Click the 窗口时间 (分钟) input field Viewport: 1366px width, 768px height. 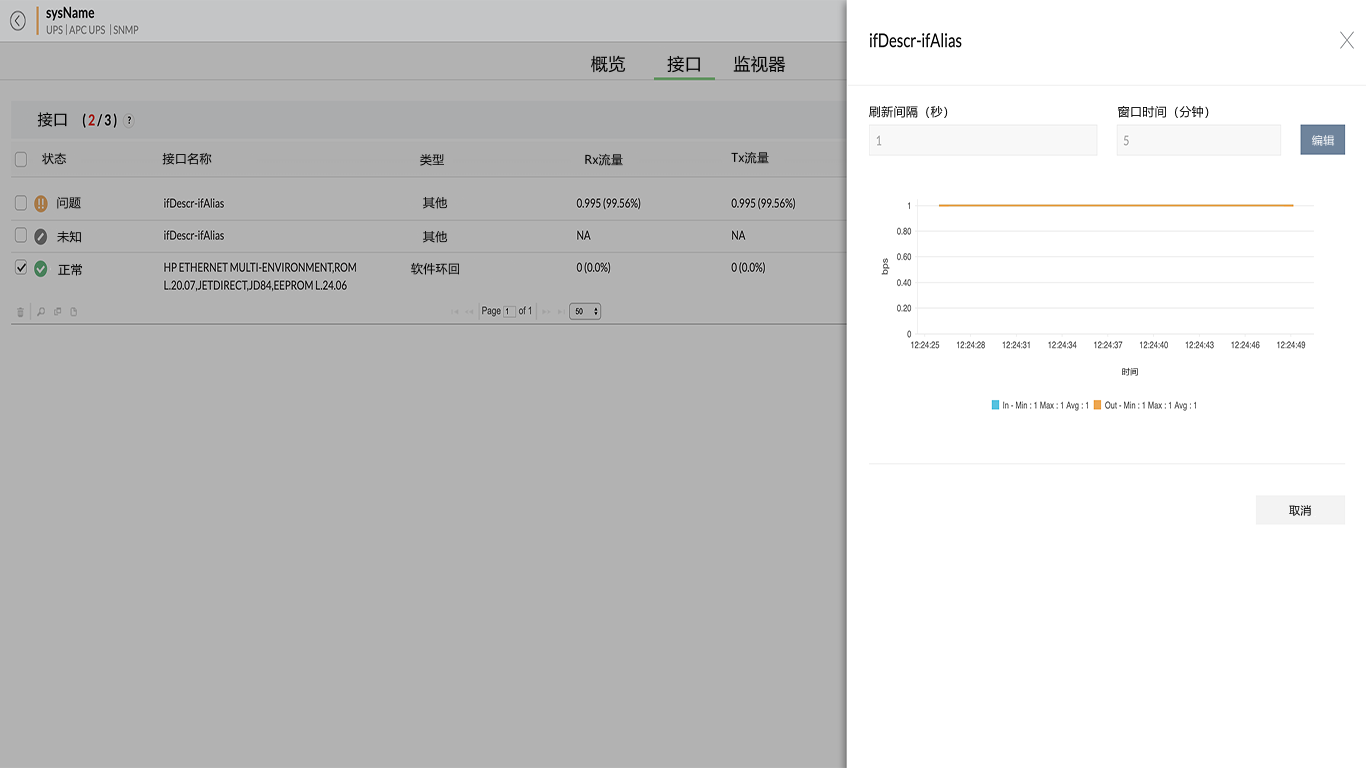(x=1198, y=140)
